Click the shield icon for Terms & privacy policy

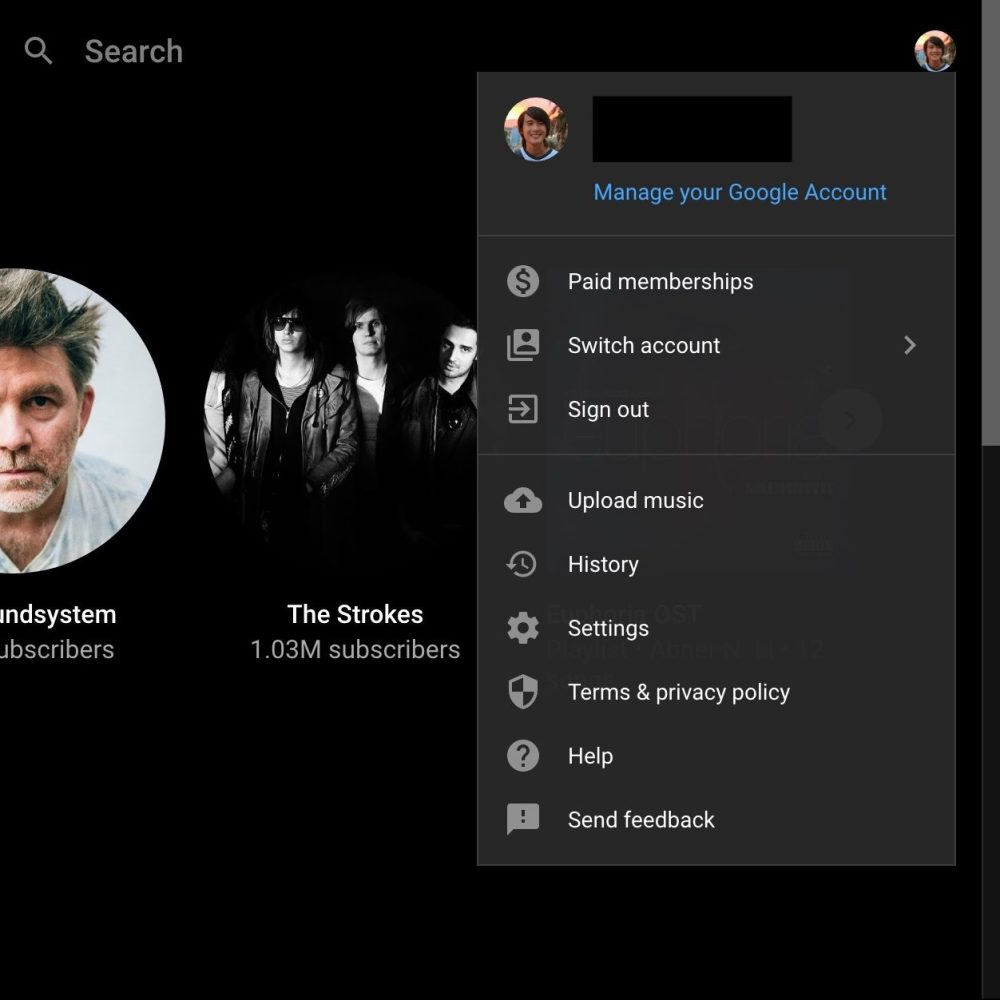(x=523, y=692)
